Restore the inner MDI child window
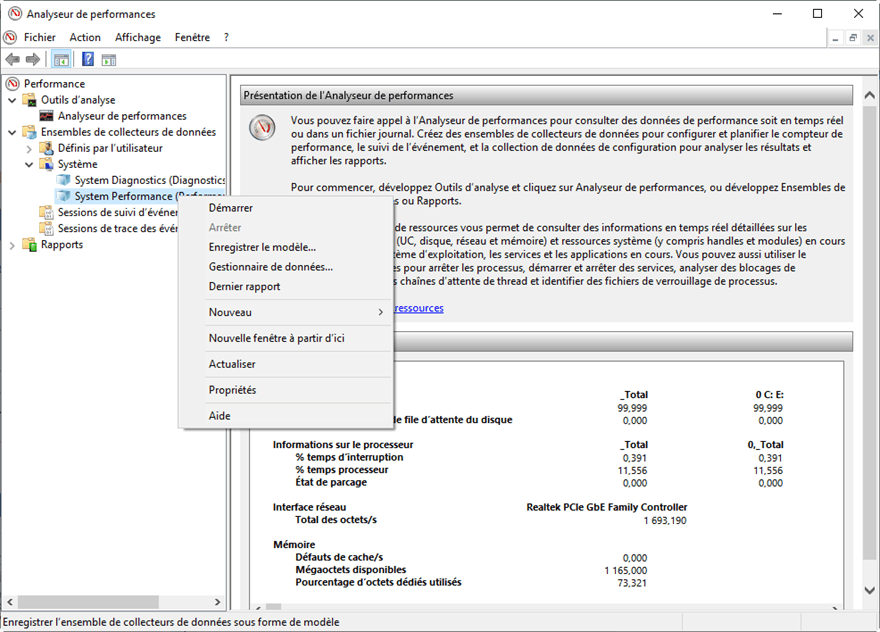The image size is (880, 632). click(852, 38)
